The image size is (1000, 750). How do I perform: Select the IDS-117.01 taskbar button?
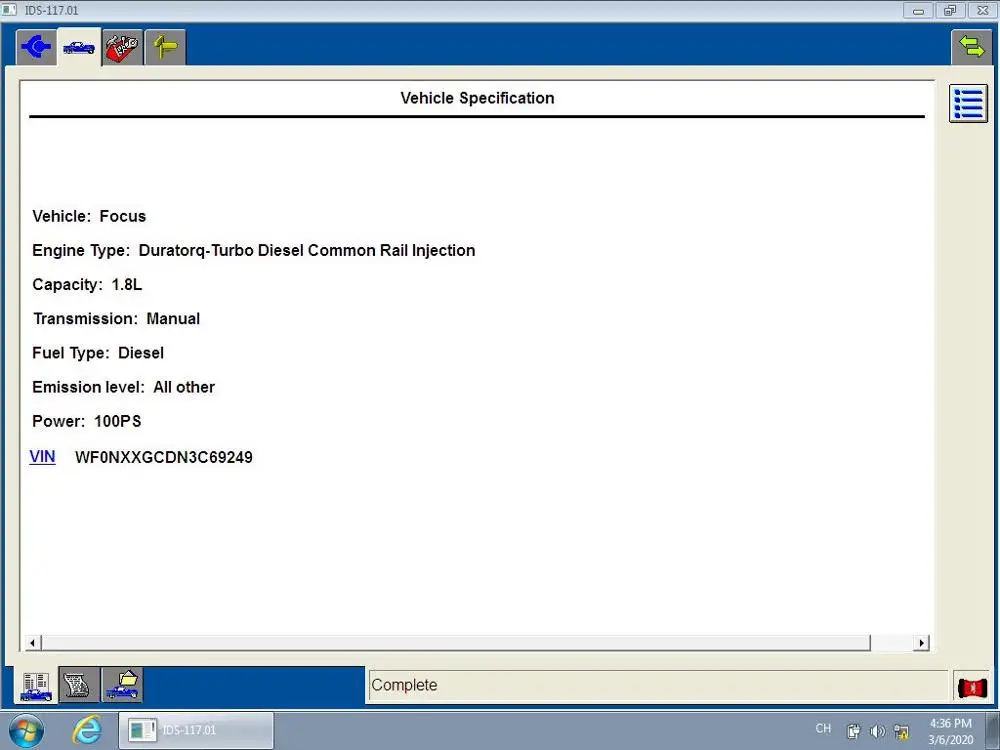coord(197,729)
